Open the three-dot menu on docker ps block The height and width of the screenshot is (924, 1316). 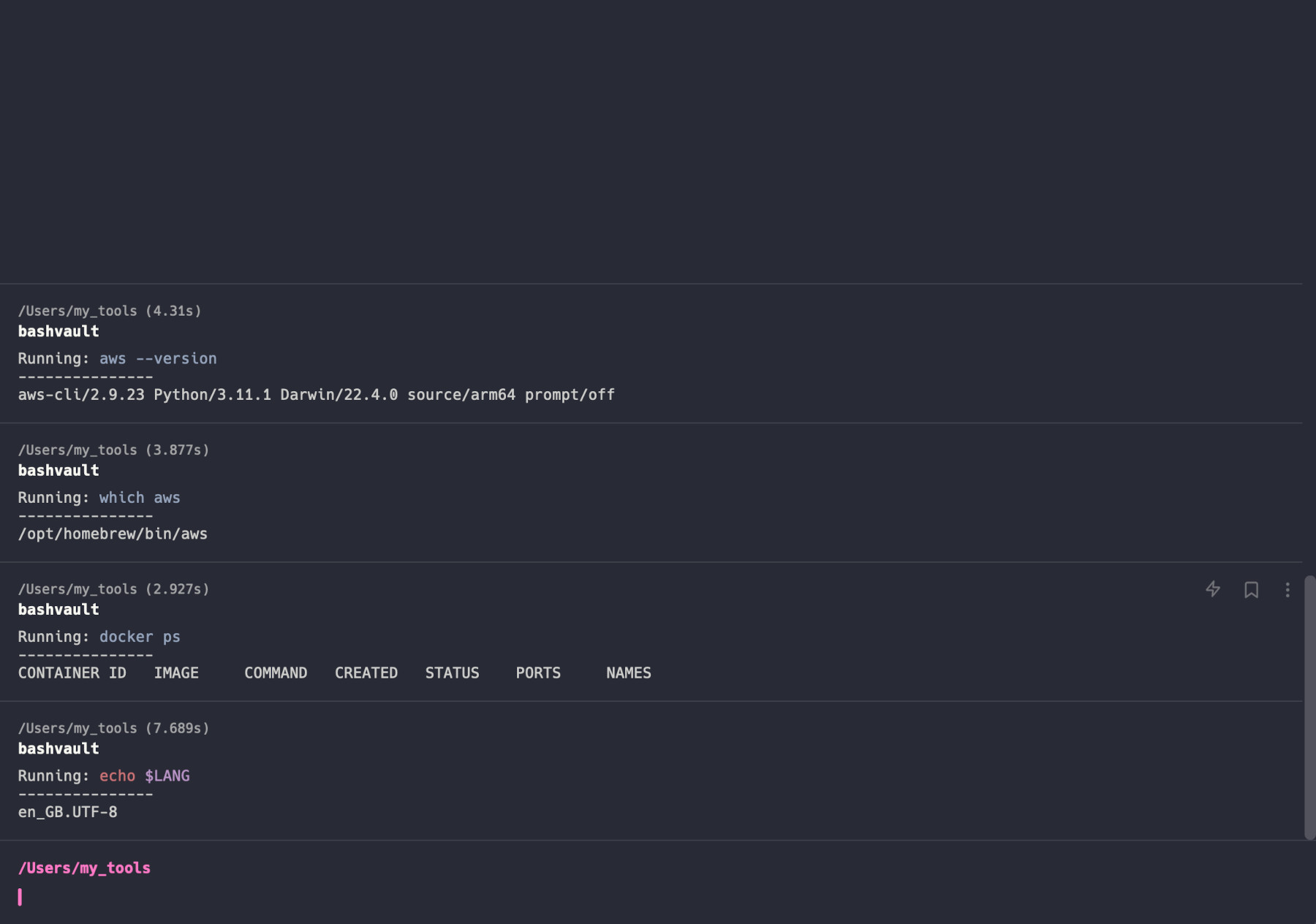pos(1287,590)
